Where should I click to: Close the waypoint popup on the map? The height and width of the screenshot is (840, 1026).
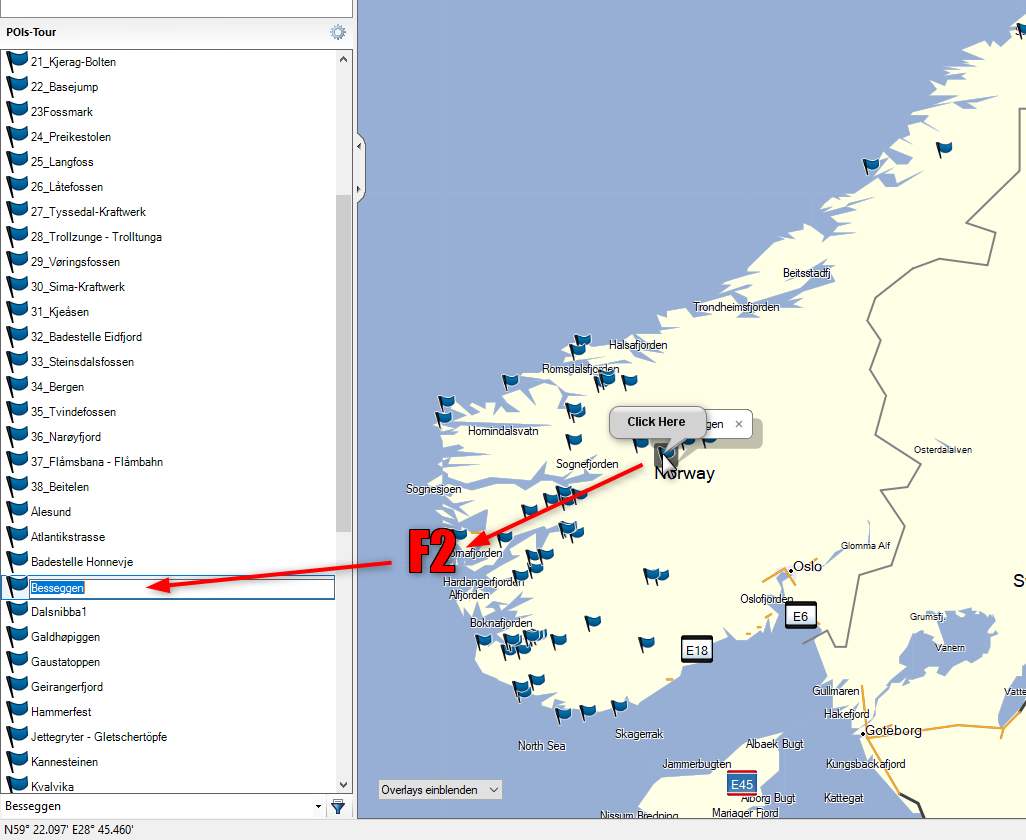pos(739,424)
